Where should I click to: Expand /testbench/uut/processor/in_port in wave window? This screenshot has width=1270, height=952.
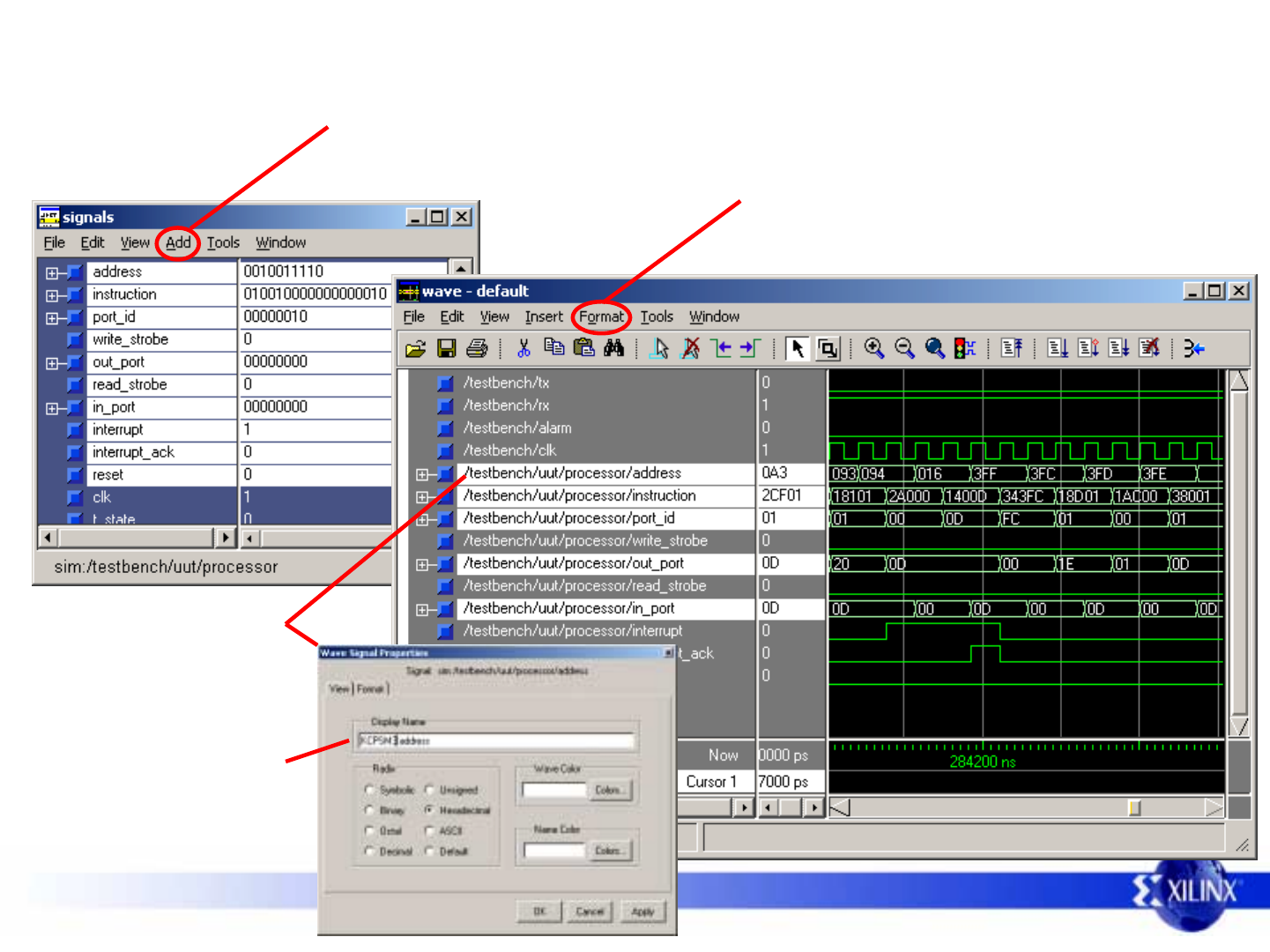[x=422, y=610]
